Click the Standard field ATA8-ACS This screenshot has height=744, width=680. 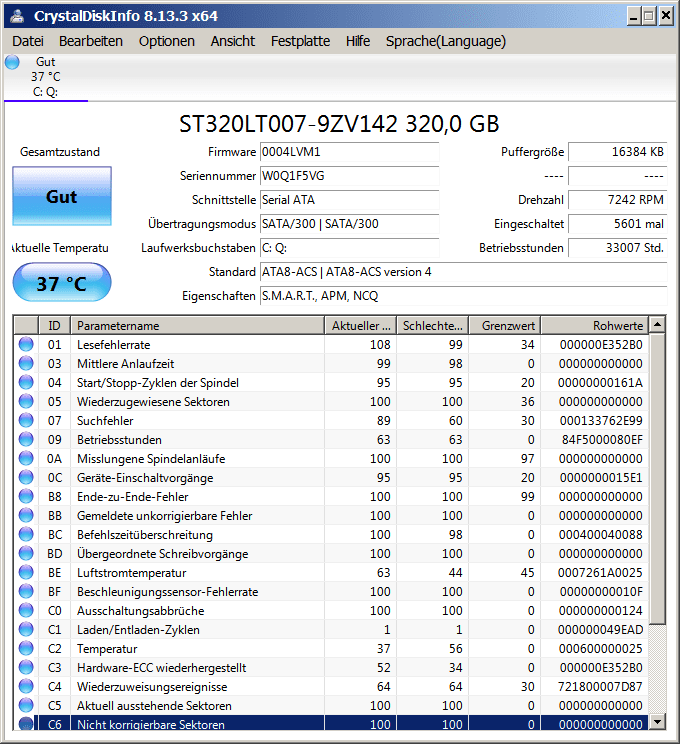click(463, 272)
